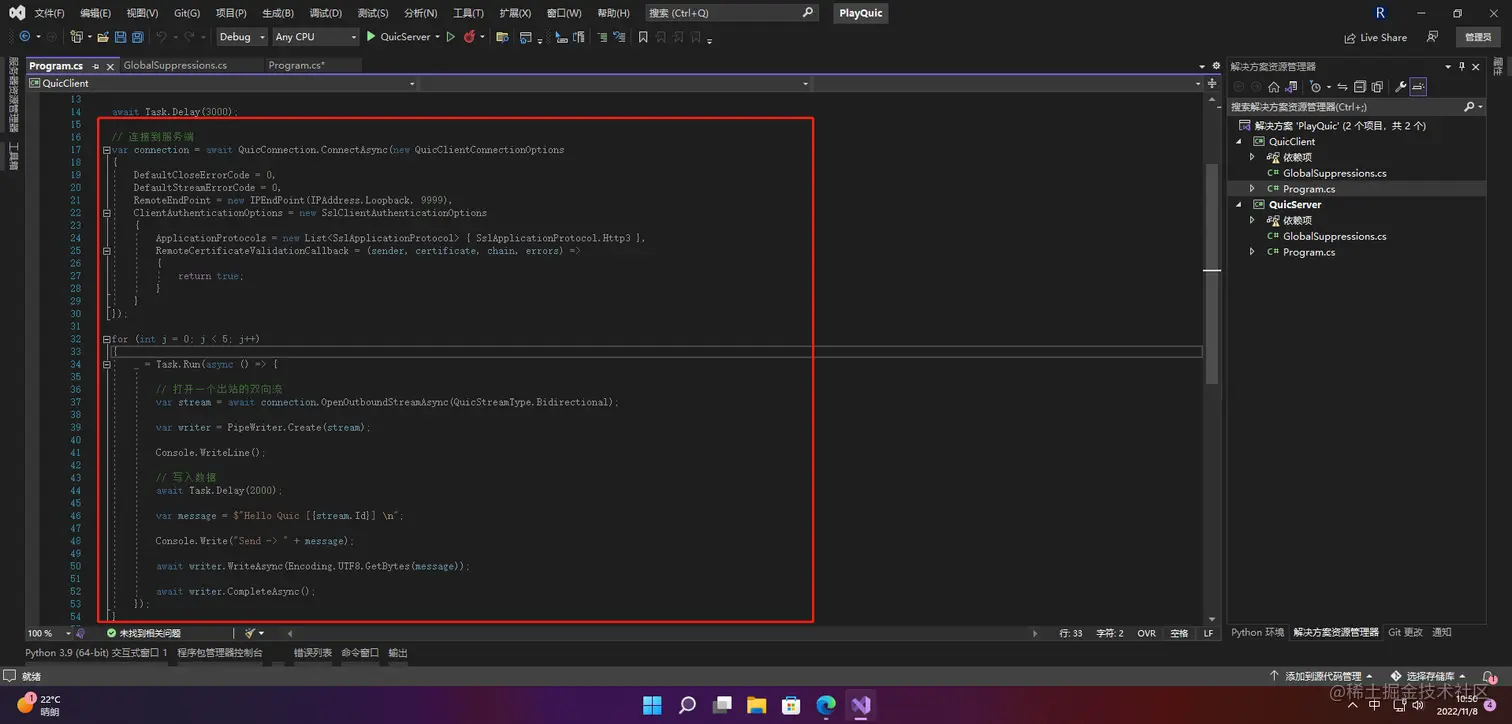The height and width of the screenshot is (724, 1512).
Task: Click the single Save disk icon
Action: point(120,37)
